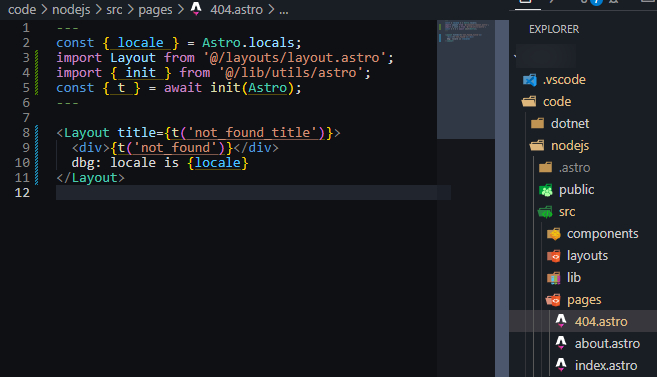Click the closing </Layout> tag

pos(91,178)
